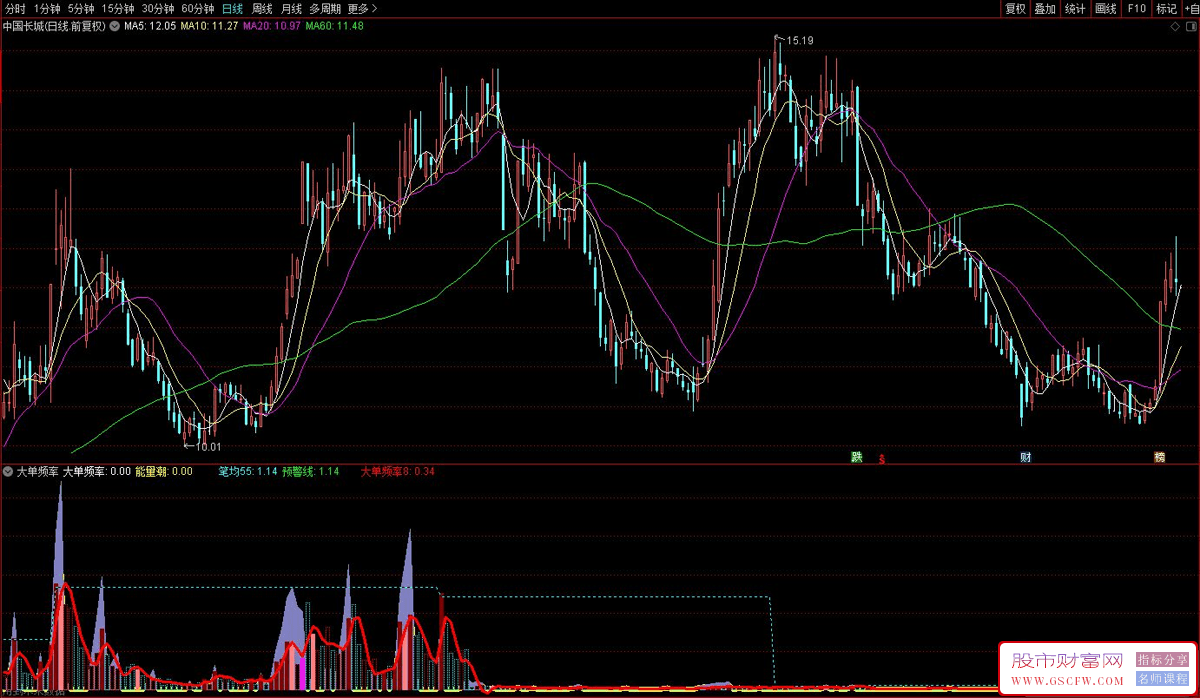Click the 叠加 overlay button

pyautogui.click(x=1046, y=8)
